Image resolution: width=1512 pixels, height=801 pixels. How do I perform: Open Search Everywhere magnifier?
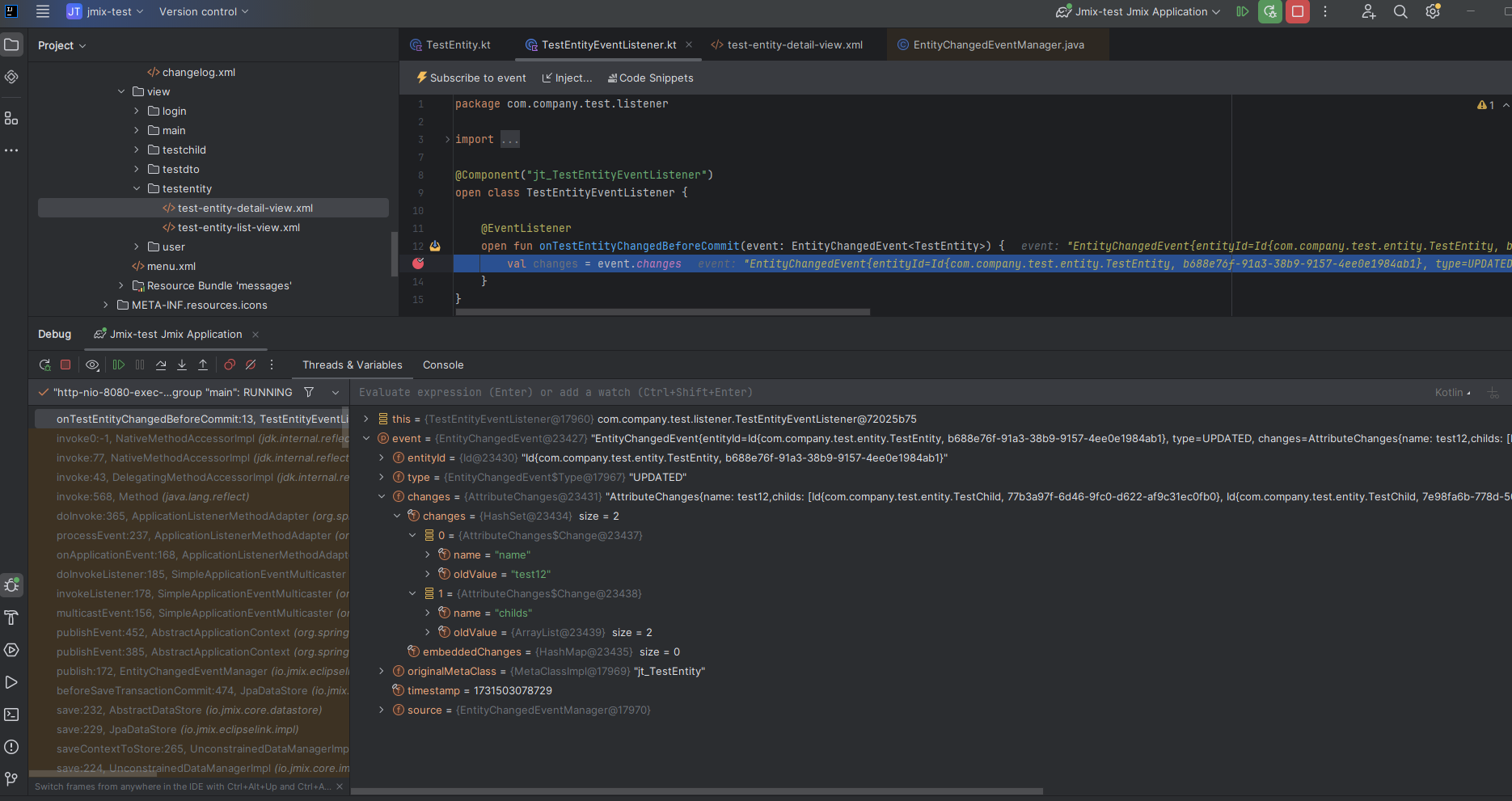point(1400,11)
